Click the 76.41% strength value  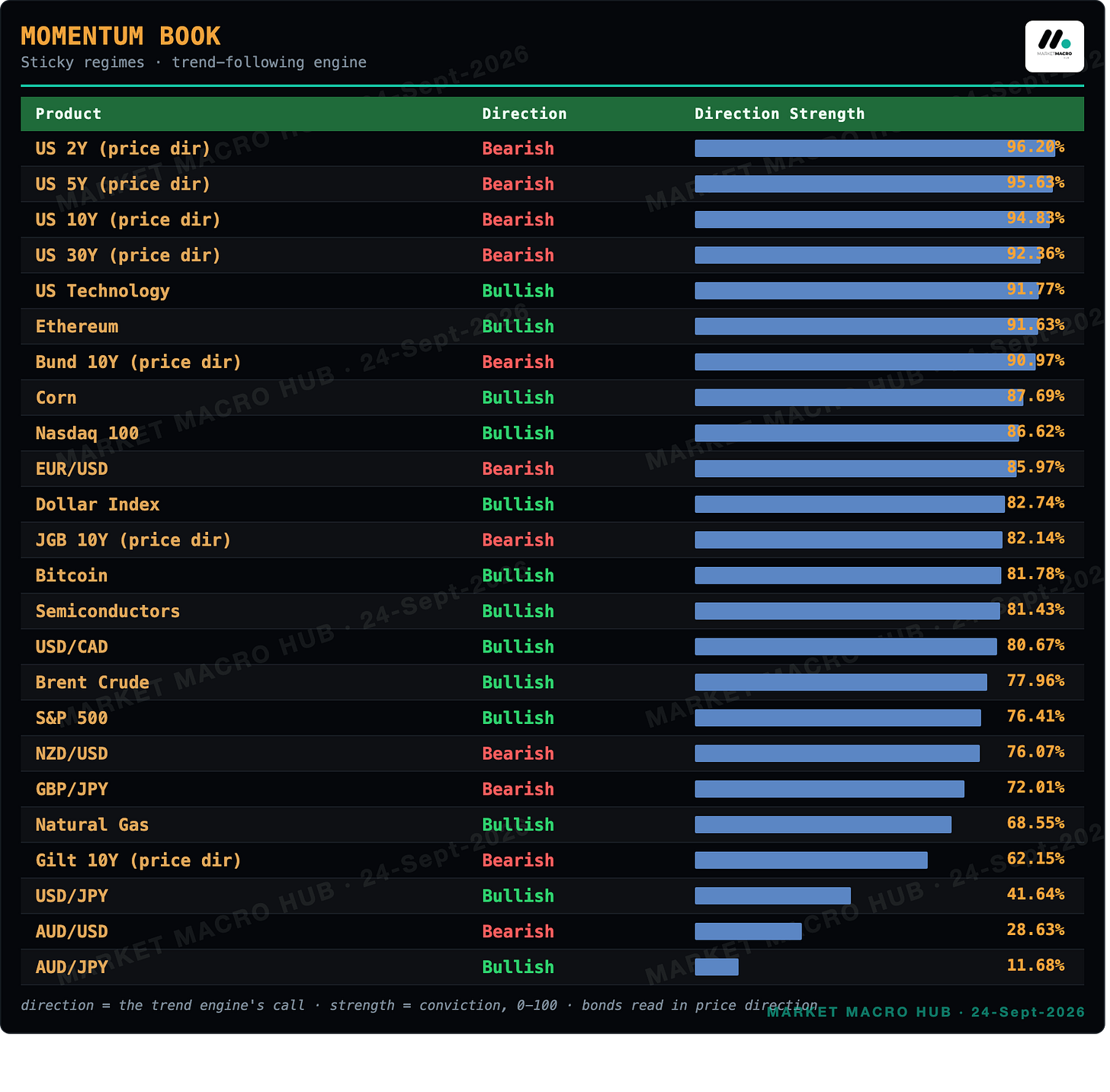(1036, 716)
